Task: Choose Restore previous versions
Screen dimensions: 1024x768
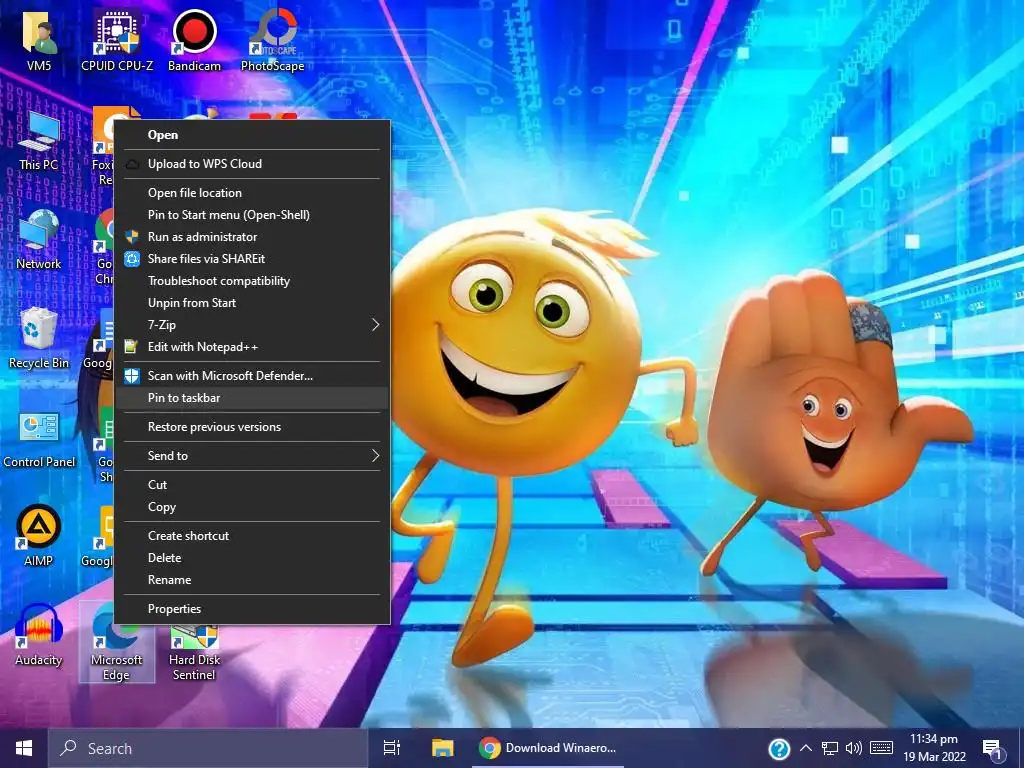Action: [x=252, y=427]
